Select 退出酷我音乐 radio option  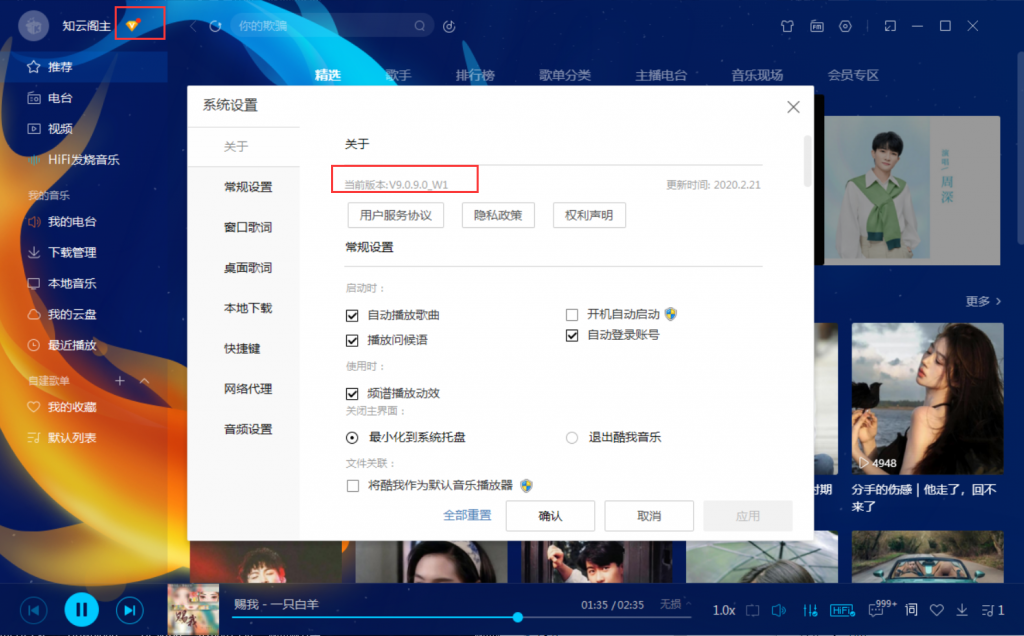point(571,437)
